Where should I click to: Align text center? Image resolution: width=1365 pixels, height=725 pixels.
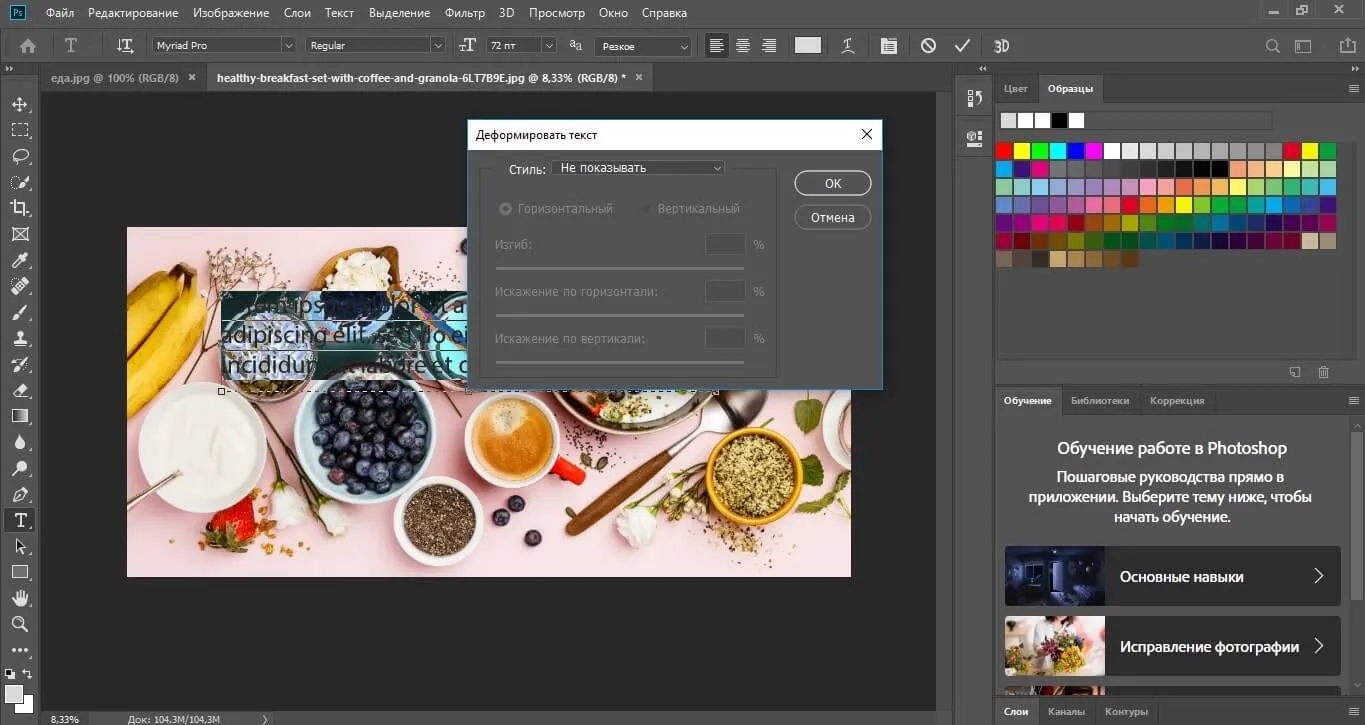click(742, 46)
